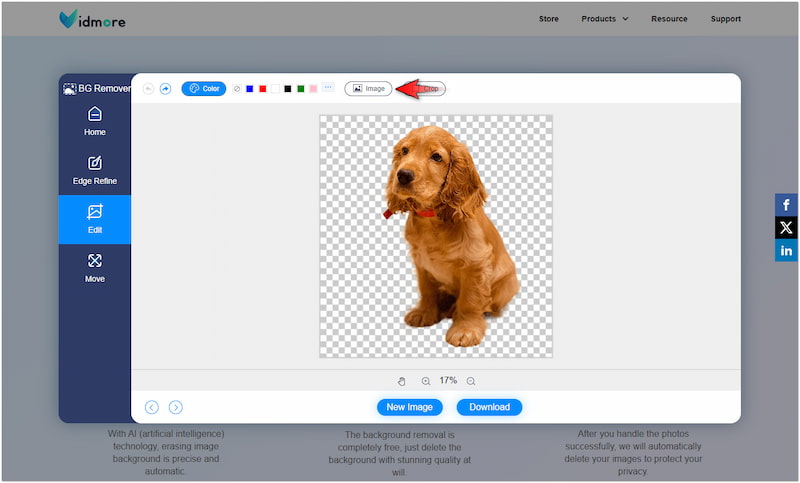This screenshot has height=483, width=800.
Task: Go to next image arrow
Action: [x=176, y=407]
